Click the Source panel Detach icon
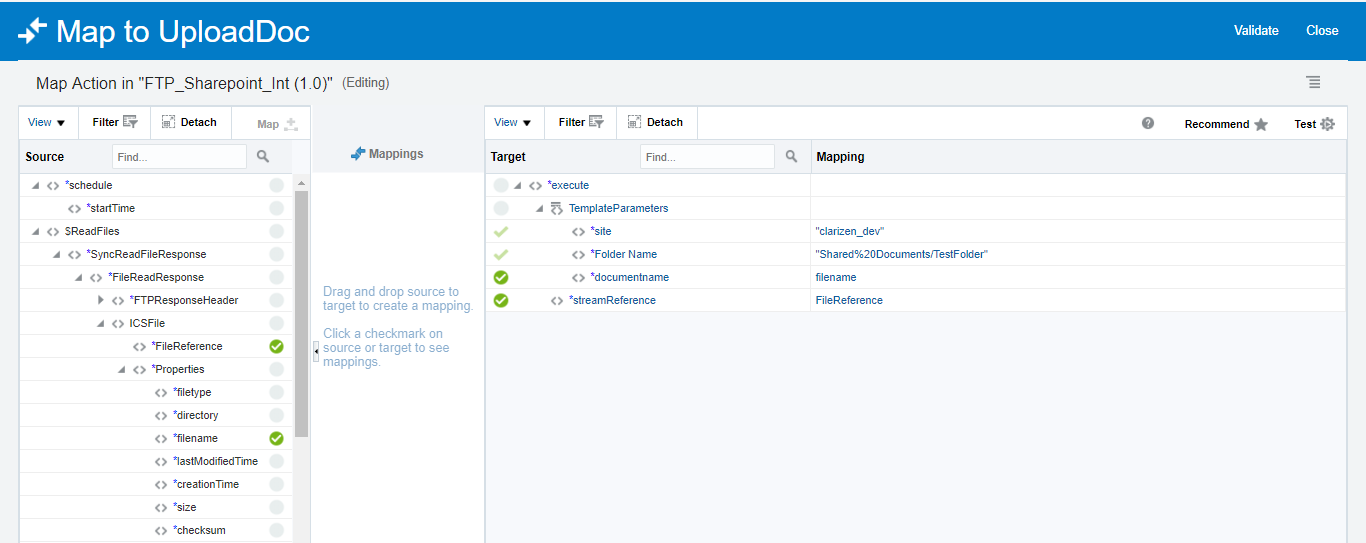1366x543 pixels. pos(168,122)
